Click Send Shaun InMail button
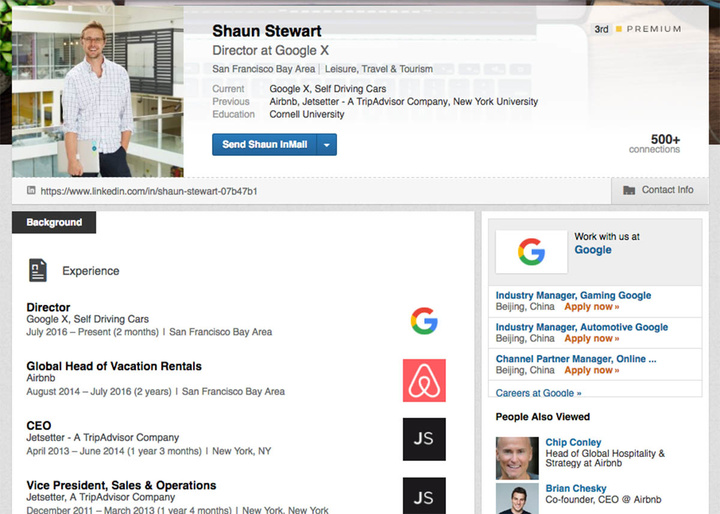Viewport: 720px width, 514px height. pyautogui.click(x=264, y=145)
